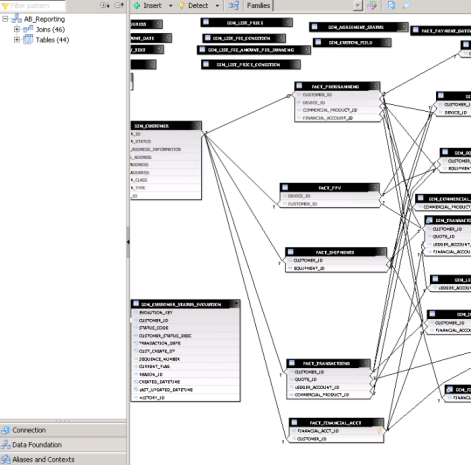
Task: Click the table icon on DIM_AGREEMENT_STATUS
Action: 314,27
